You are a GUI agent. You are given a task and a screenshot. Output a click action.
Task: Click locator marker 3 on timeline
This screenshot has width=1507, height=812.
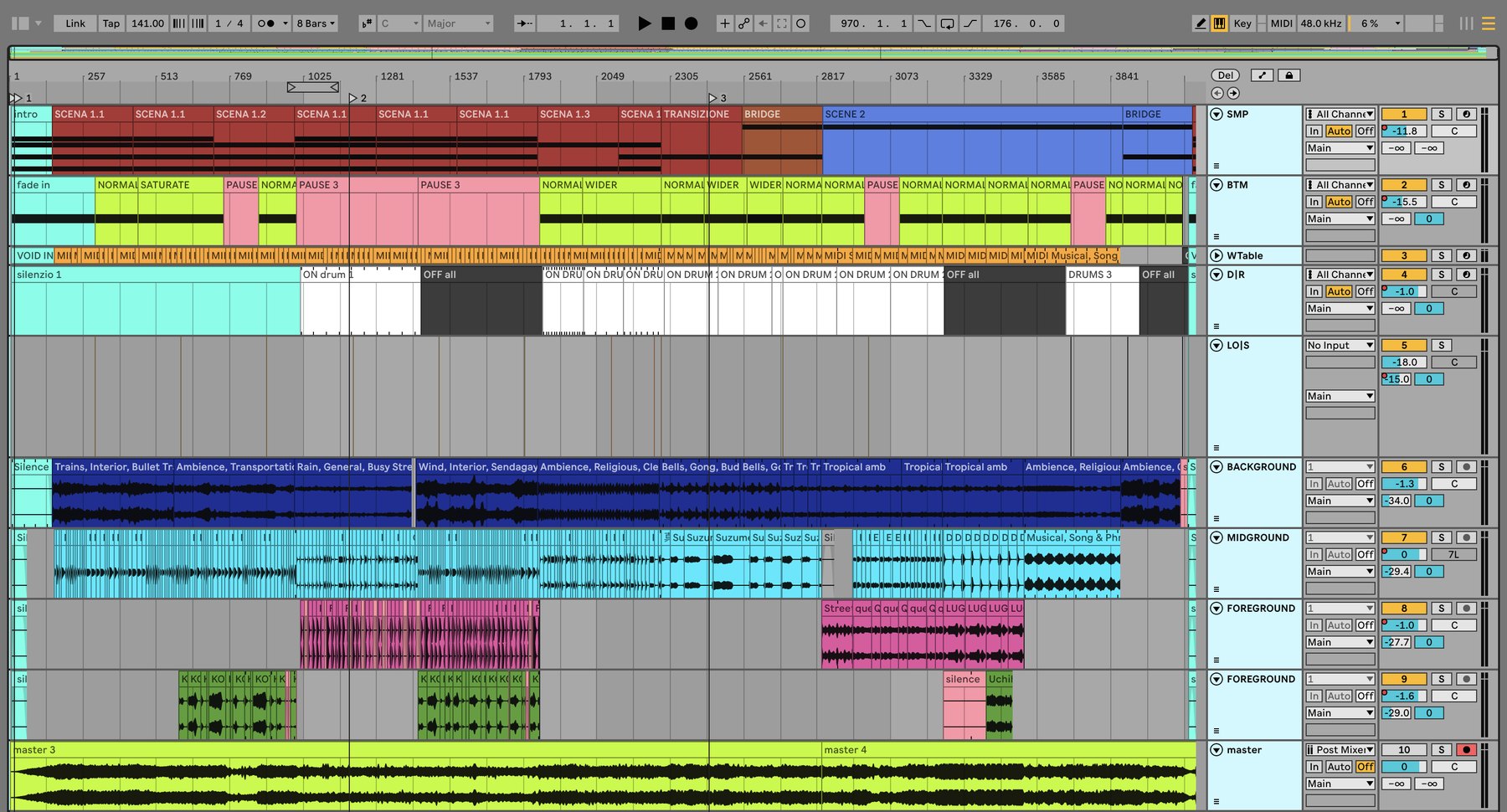713,98
